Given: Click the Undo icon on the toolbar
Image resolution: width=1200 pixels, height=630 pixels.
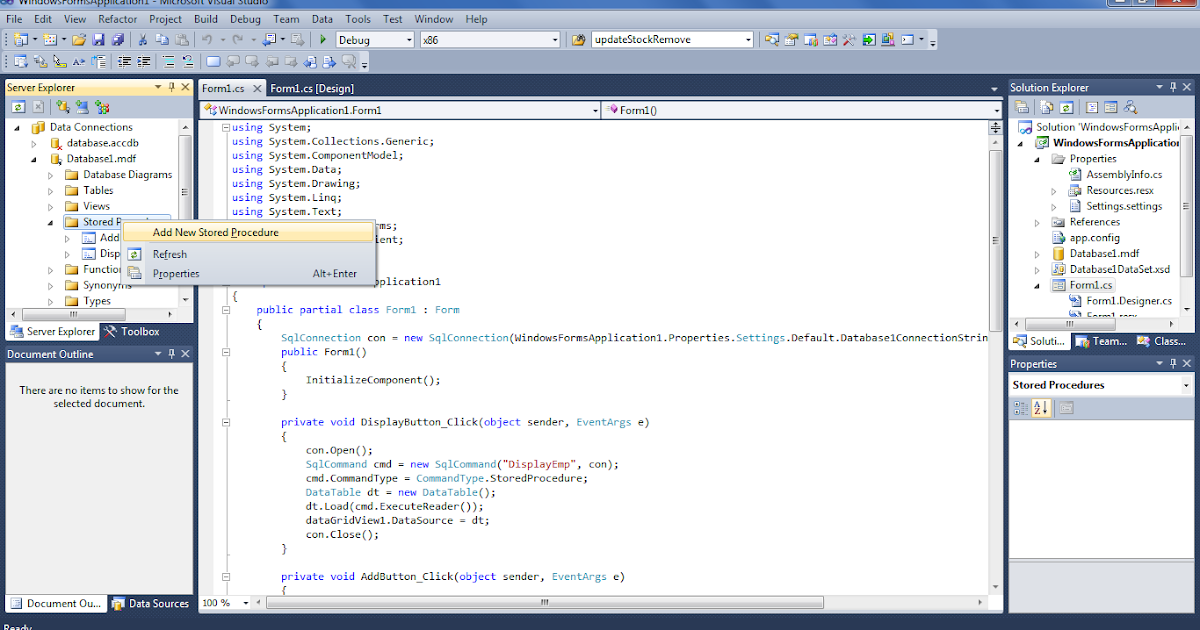Looking at the screenshot, I should 207,40.
